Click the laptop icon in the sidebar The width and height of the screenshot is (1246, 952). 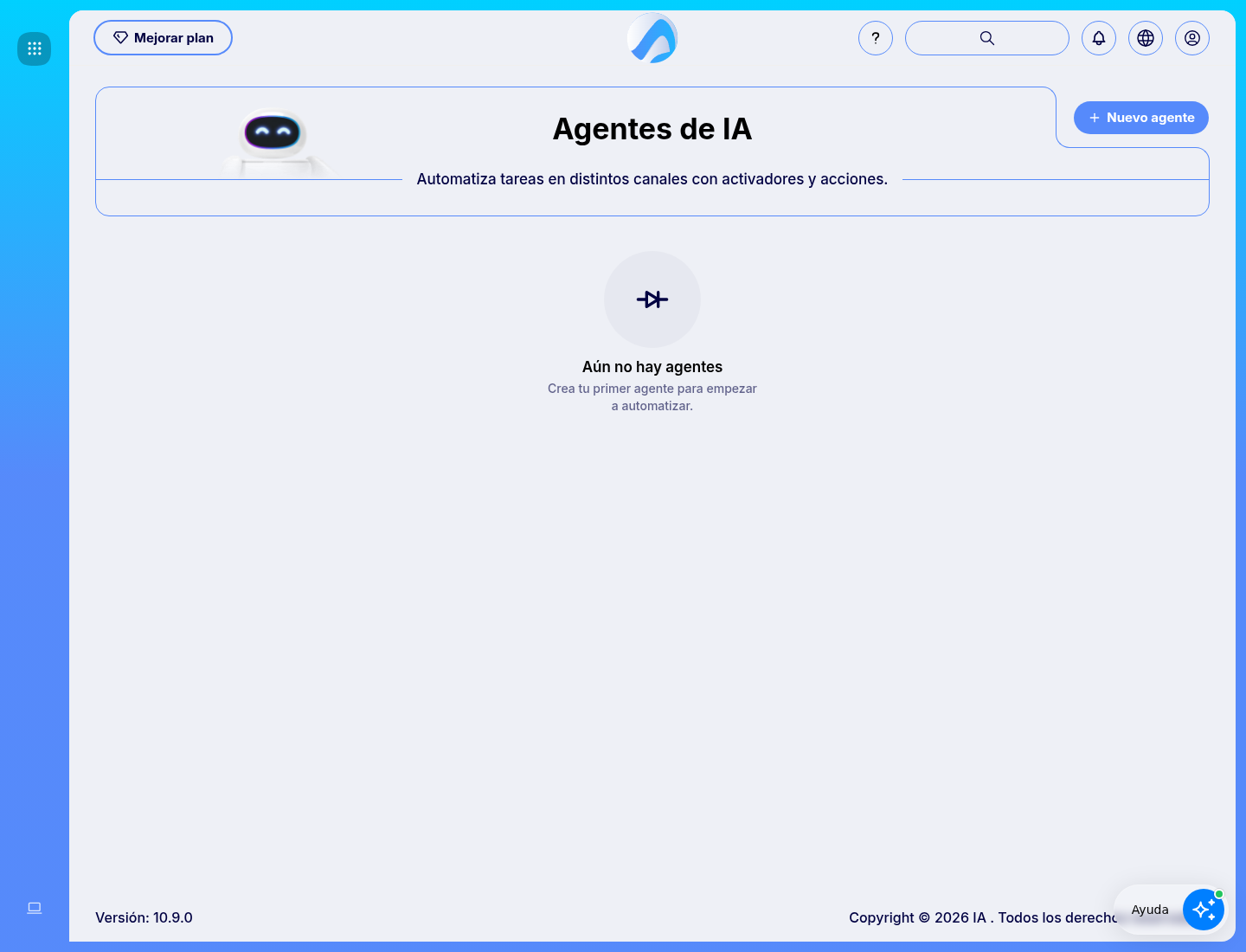35,908
